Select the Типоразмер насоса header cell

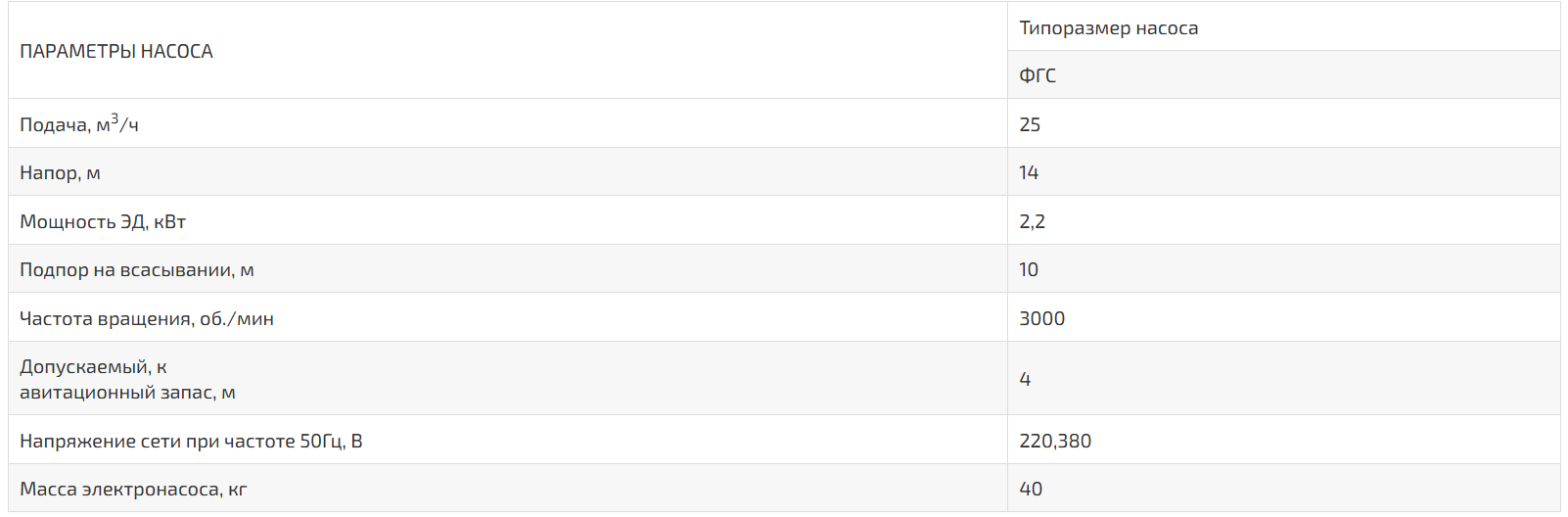1284,27
